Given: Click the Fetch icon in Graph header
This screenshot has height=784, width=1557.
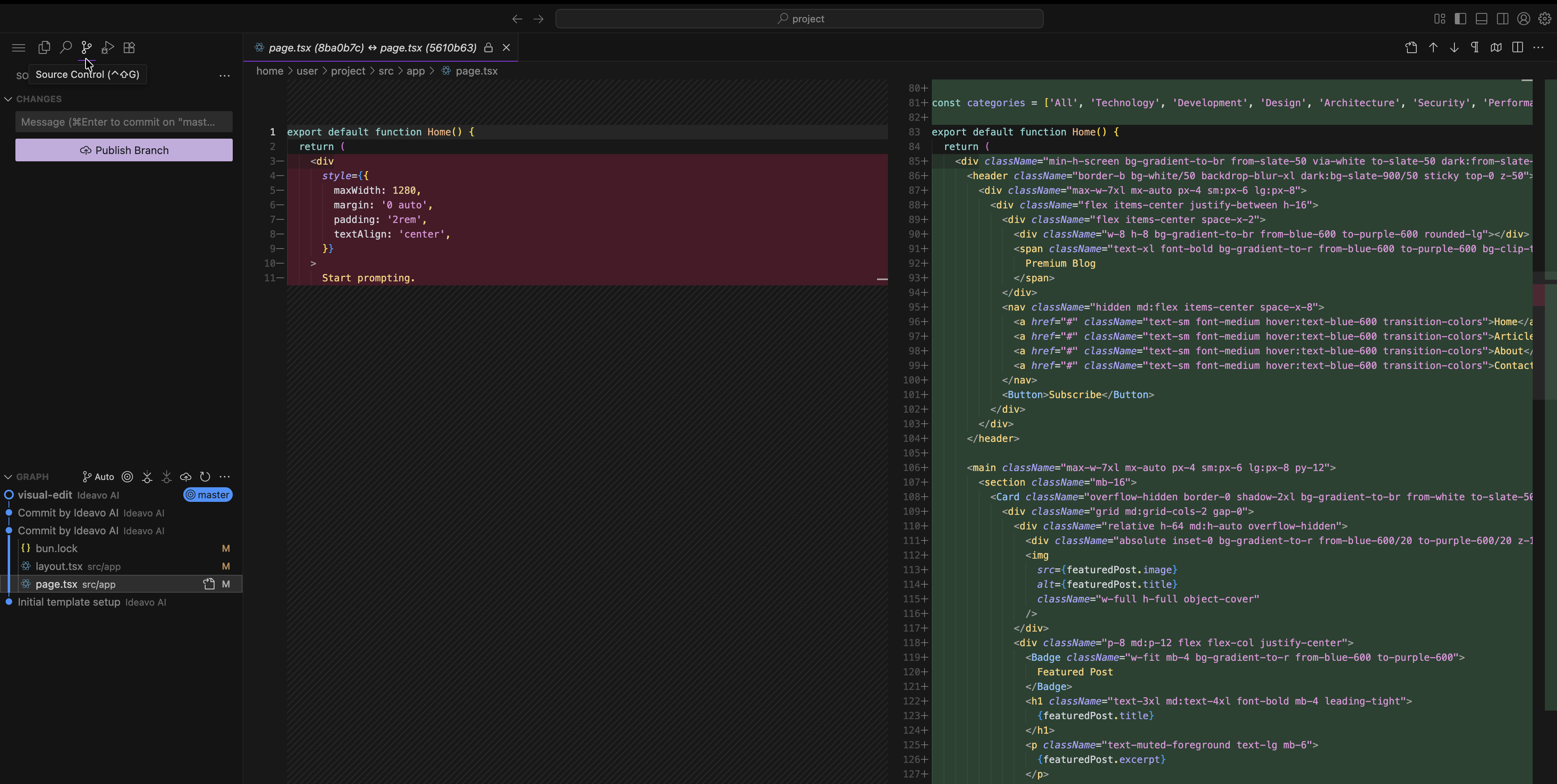Looking at the screenshot, I should click(147, 476).
